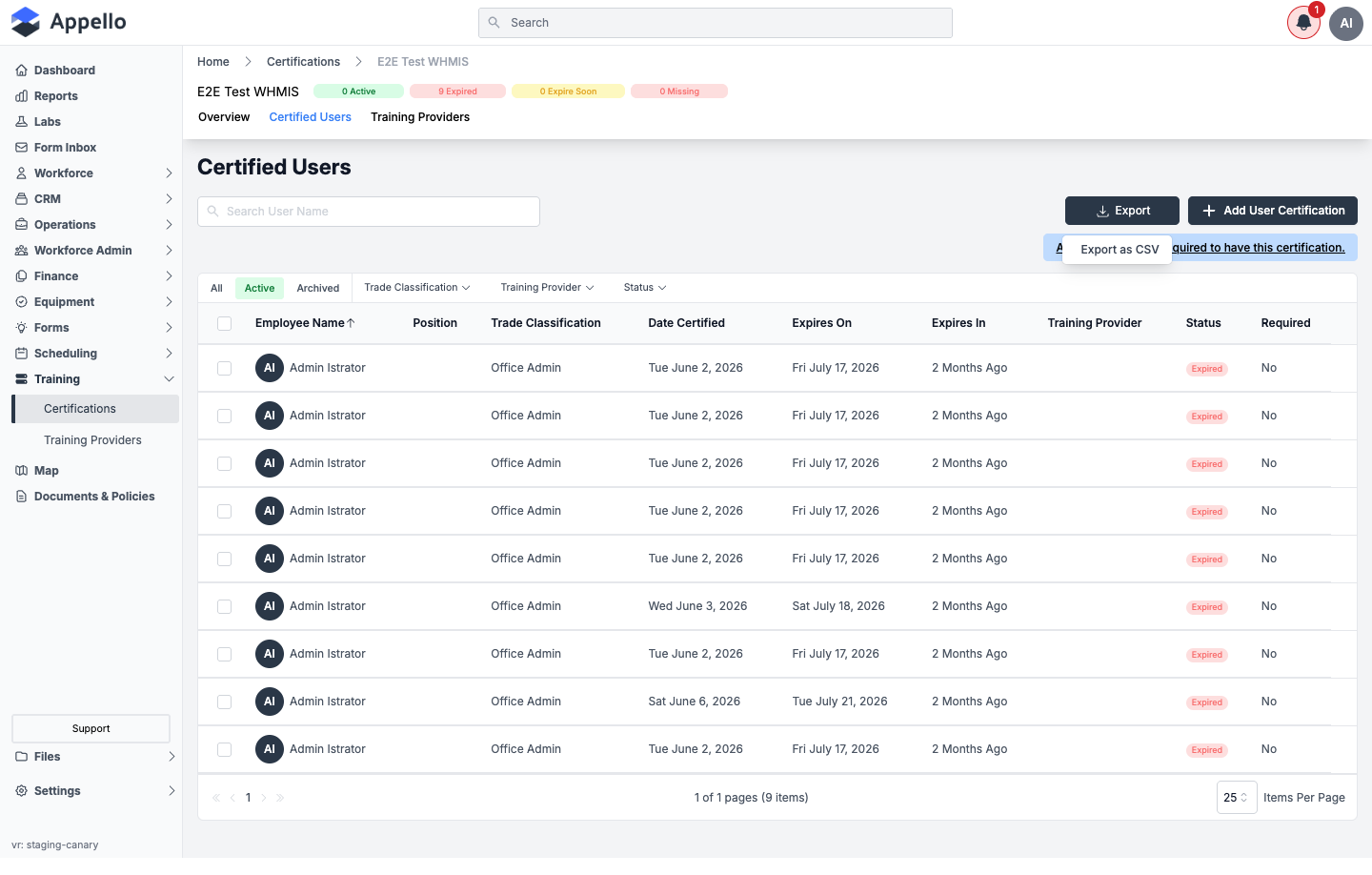1372x875 pixels.
Task: Open the notifications bell icon
Action: point(1303,23)
